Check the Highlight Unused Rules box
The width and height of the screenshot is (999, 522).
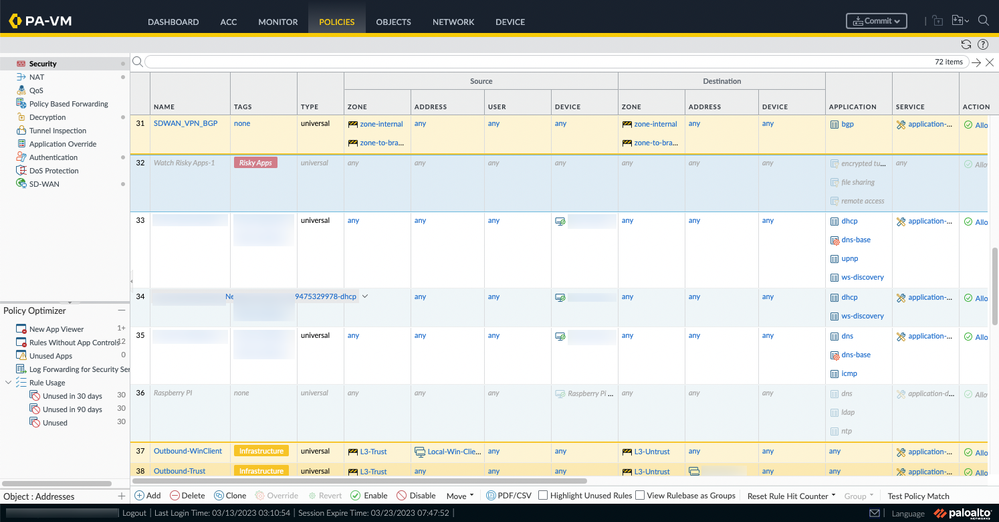[x=543, y=495]
